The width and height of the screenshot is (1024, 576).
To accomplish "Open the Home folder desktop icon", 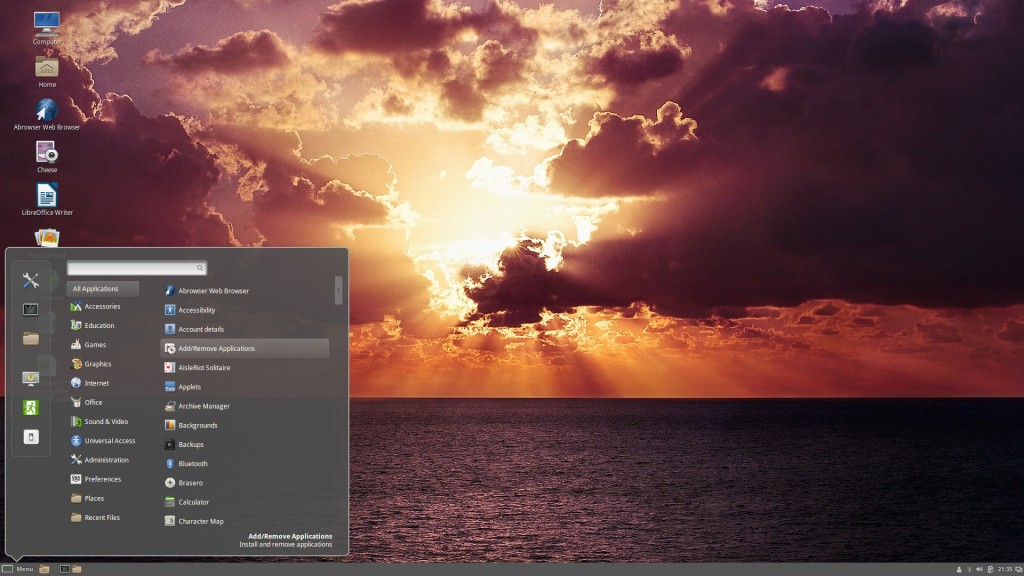I will pos(46,72).
